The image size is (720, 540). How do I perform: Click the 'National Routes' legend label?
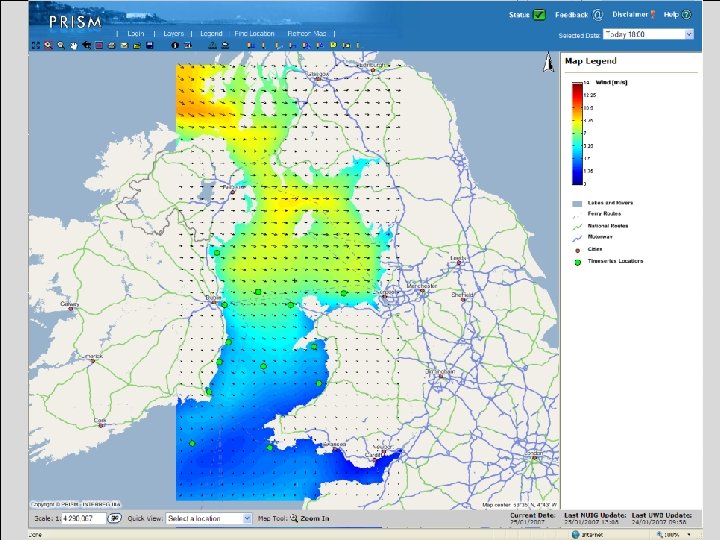(608, 225)
